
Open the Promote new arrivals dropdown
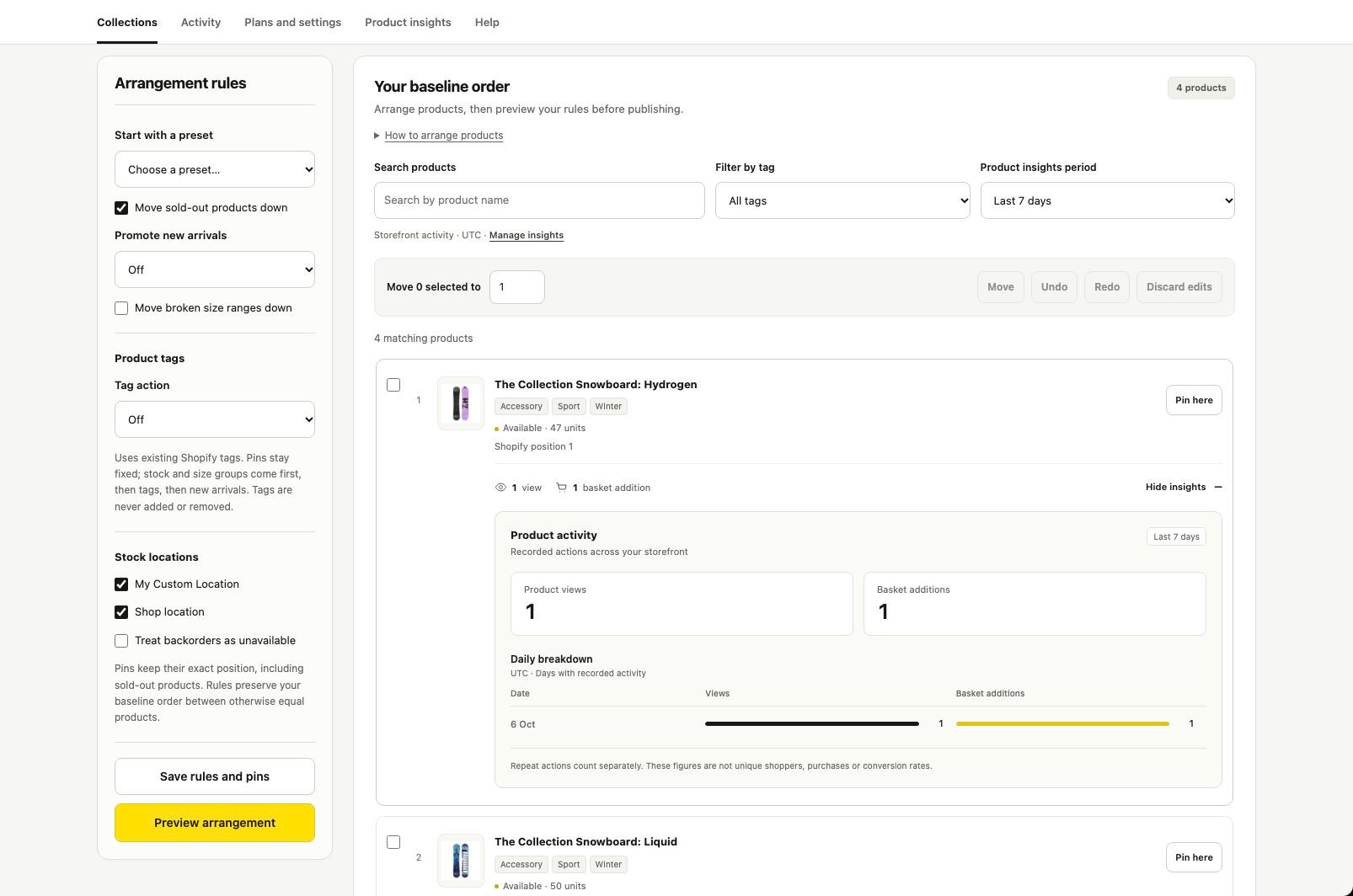215,269
